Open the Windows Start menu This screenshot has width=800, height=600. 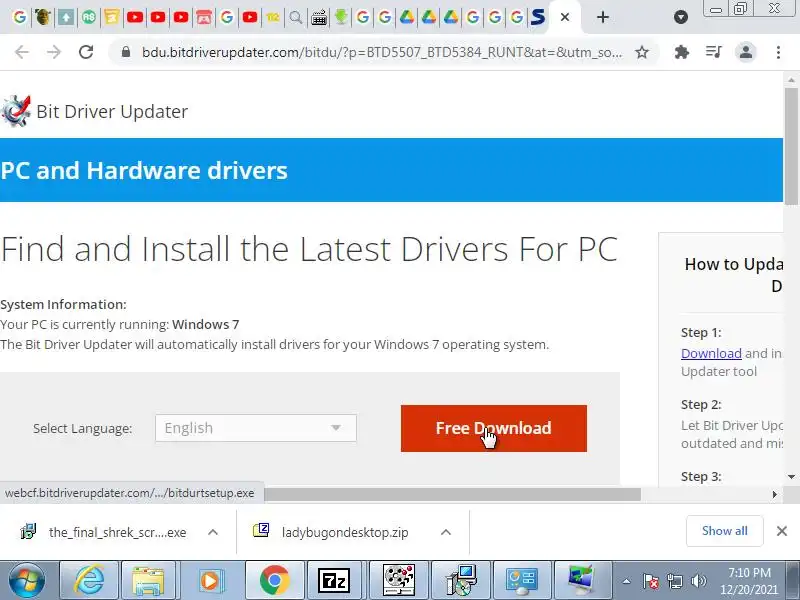tap(27, 580)
